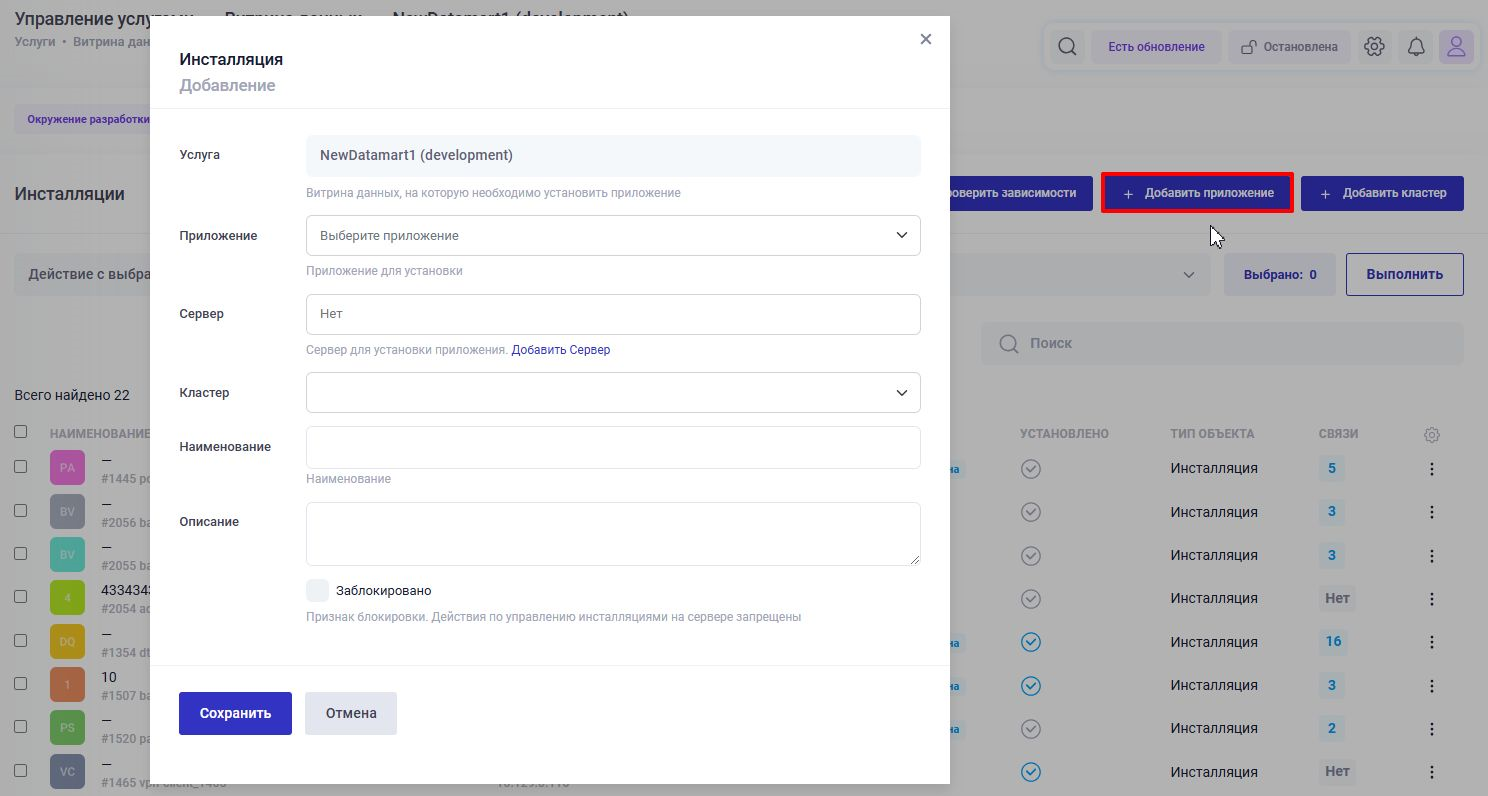Select all rows with header checkbox

click(x=21, y=432)
